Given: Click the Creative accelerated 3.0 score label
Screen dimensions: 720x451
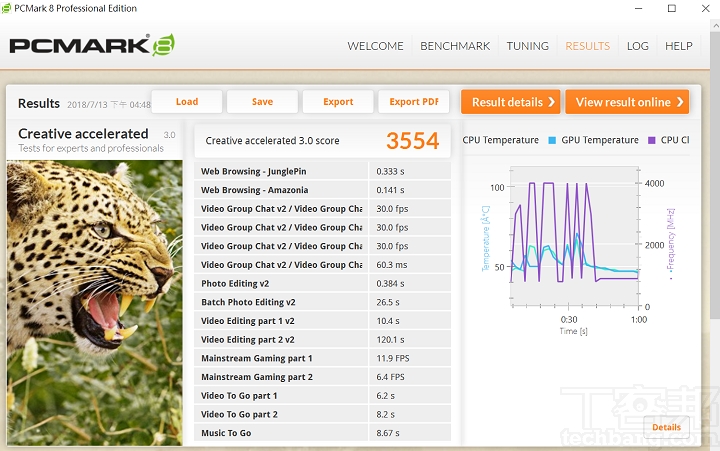Looking at the screenshot, I should coord(272,141).
